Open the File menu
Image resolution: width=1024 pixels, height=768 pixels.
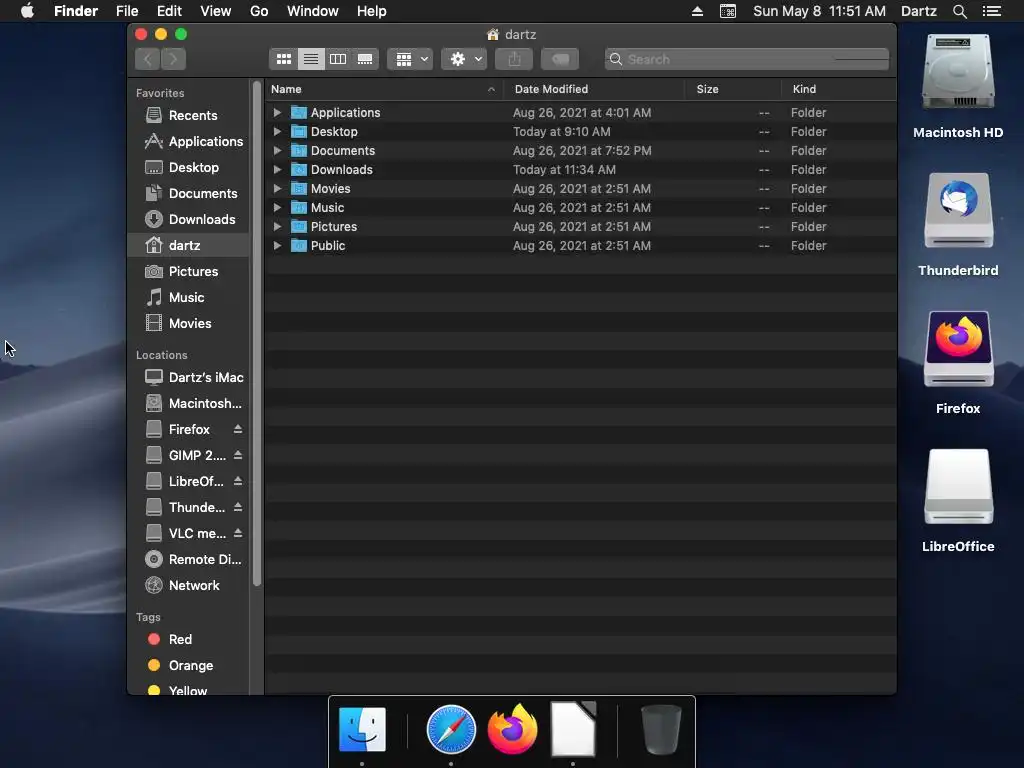point(127,11)
